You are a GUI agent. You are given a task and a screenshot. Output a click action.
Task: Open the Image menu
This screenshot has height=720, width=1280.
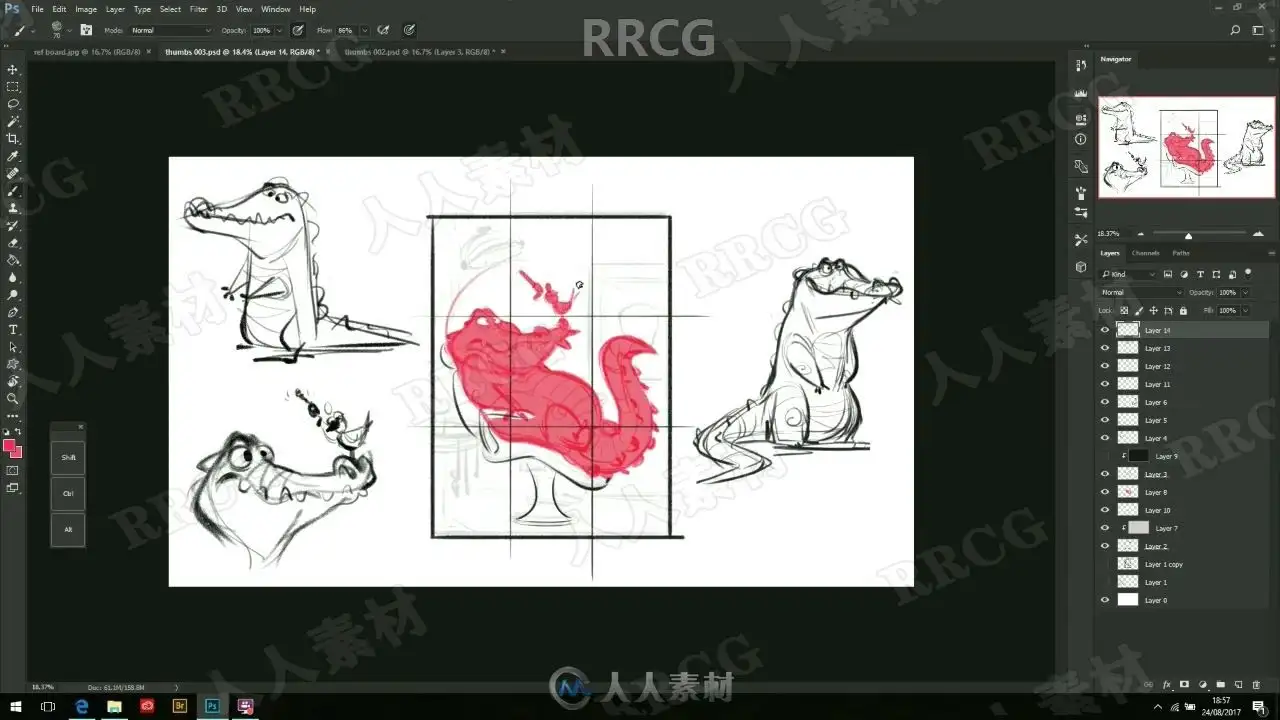tap(86, 9)
